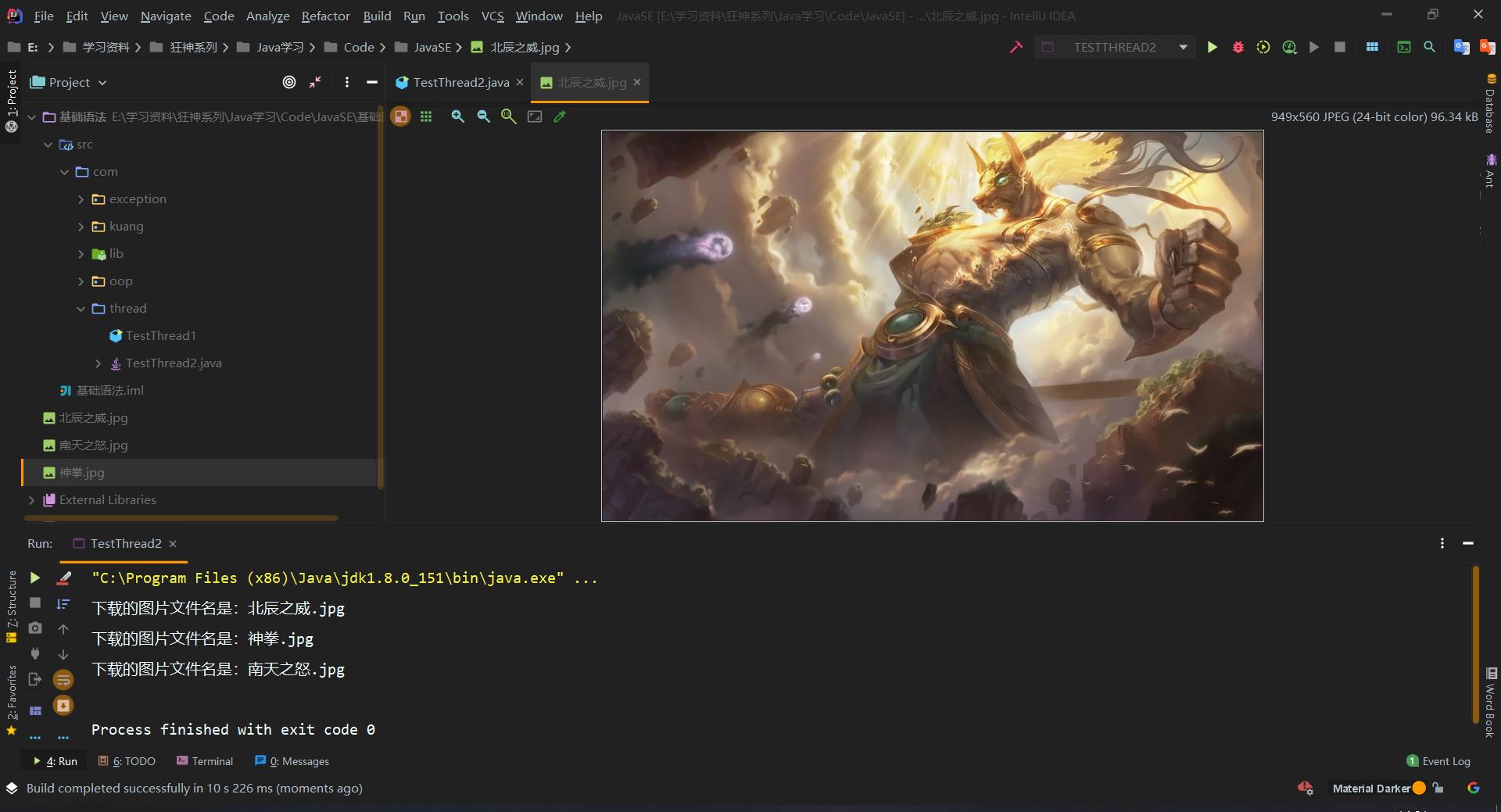
Task: Open the Database side panel
Action: point(1491,104)
